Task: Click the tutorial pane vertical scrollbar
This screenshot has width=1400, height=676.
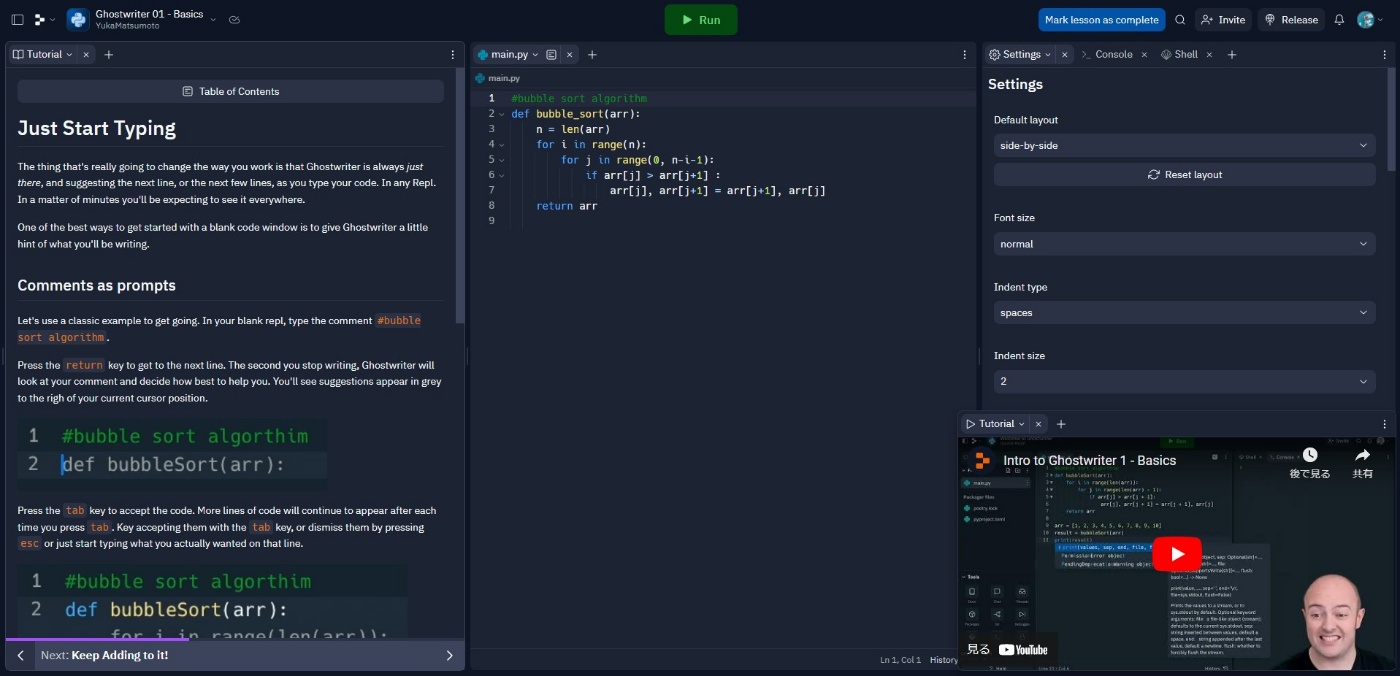Action: point(460,196)
